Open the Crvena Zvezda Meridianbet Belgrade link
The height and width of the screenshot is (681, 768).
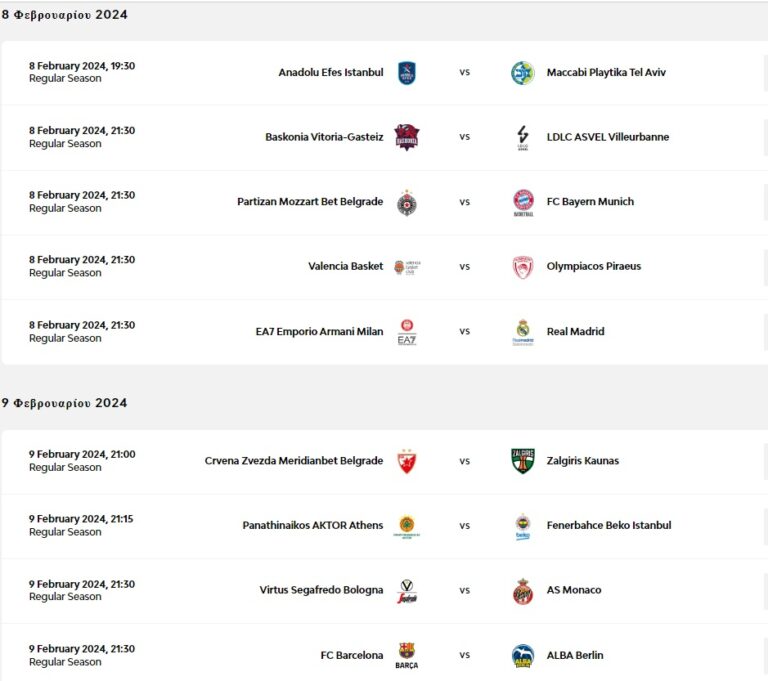(293, 461)
